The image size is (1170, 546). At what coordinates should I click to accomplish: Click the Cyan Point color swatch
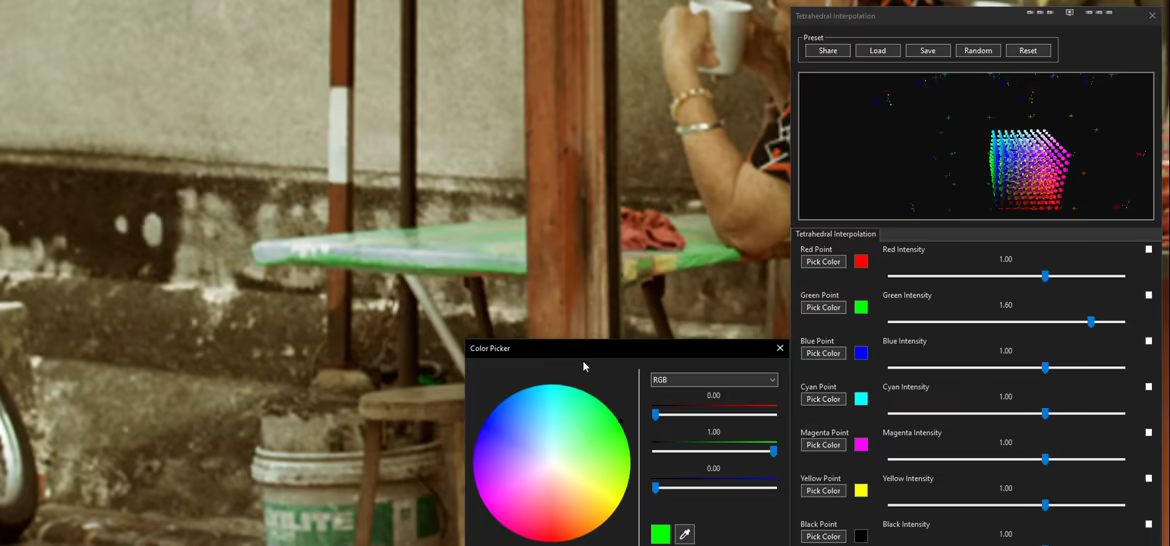point(861,399)
